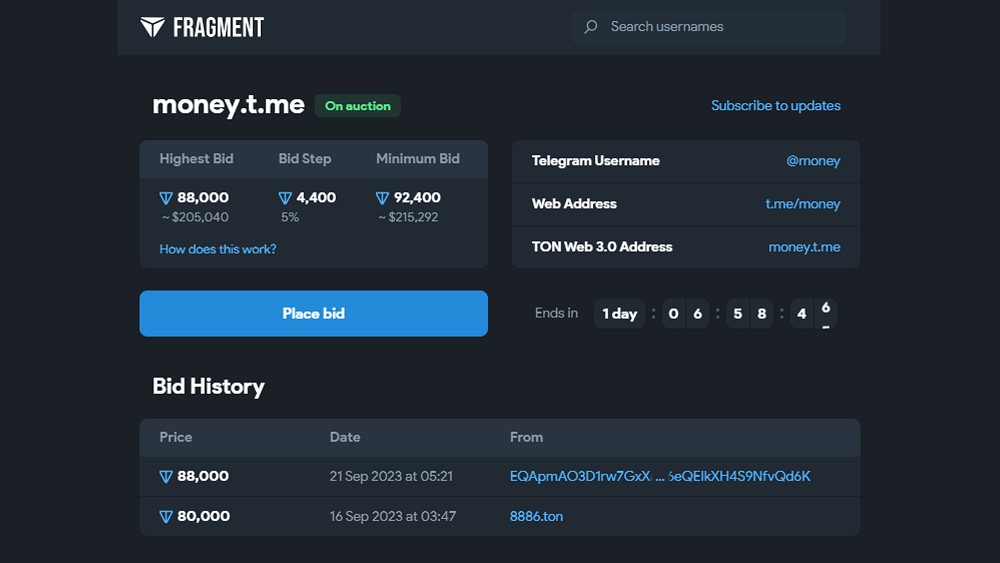Image resolution: width=1000 pixels, height=563 pixels.
Task: Click the 92,400 minimum bid amount
Action: [x=417, y=198]
